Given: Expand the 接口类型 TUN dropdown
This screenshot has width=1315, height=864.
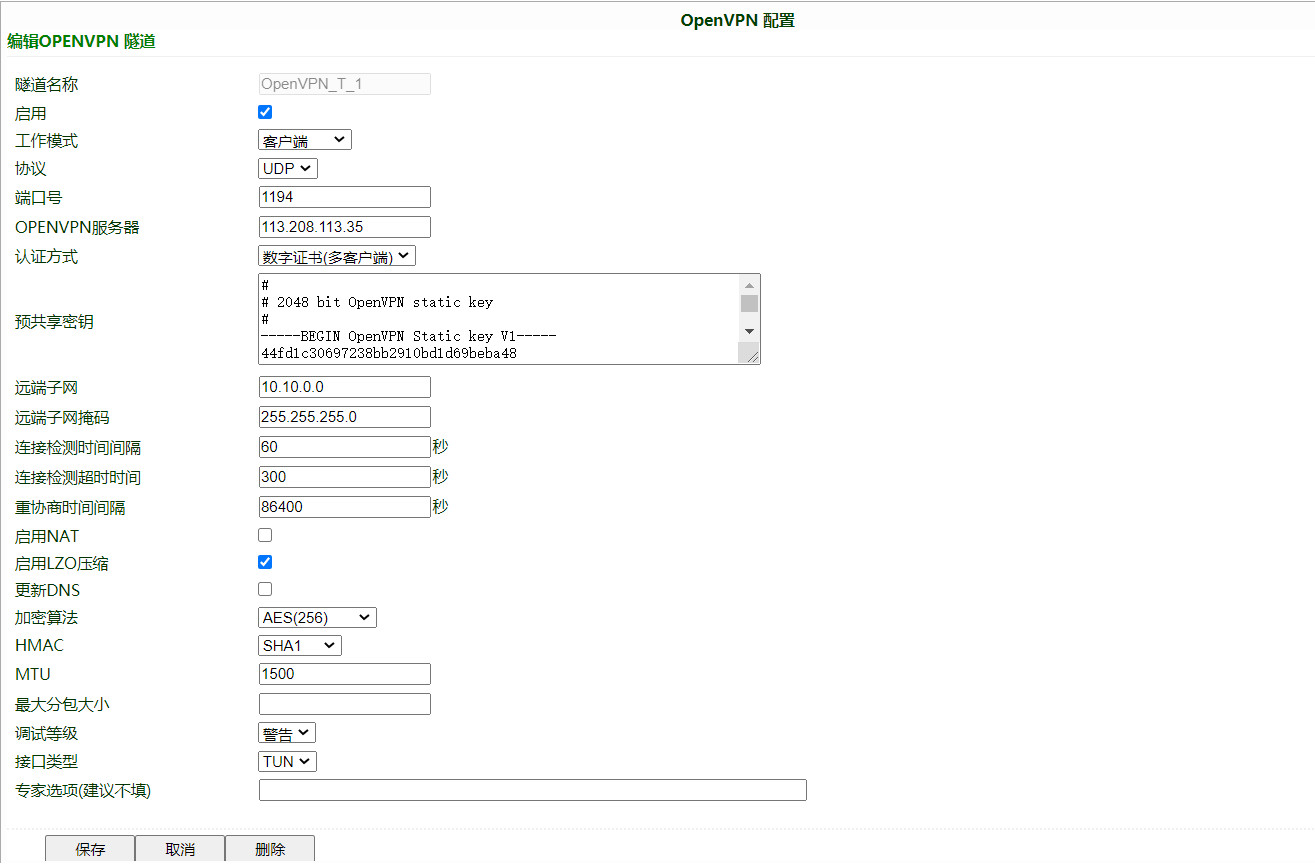Looking at the screenshot, I should pyautogui.click(x=288, y=762).
